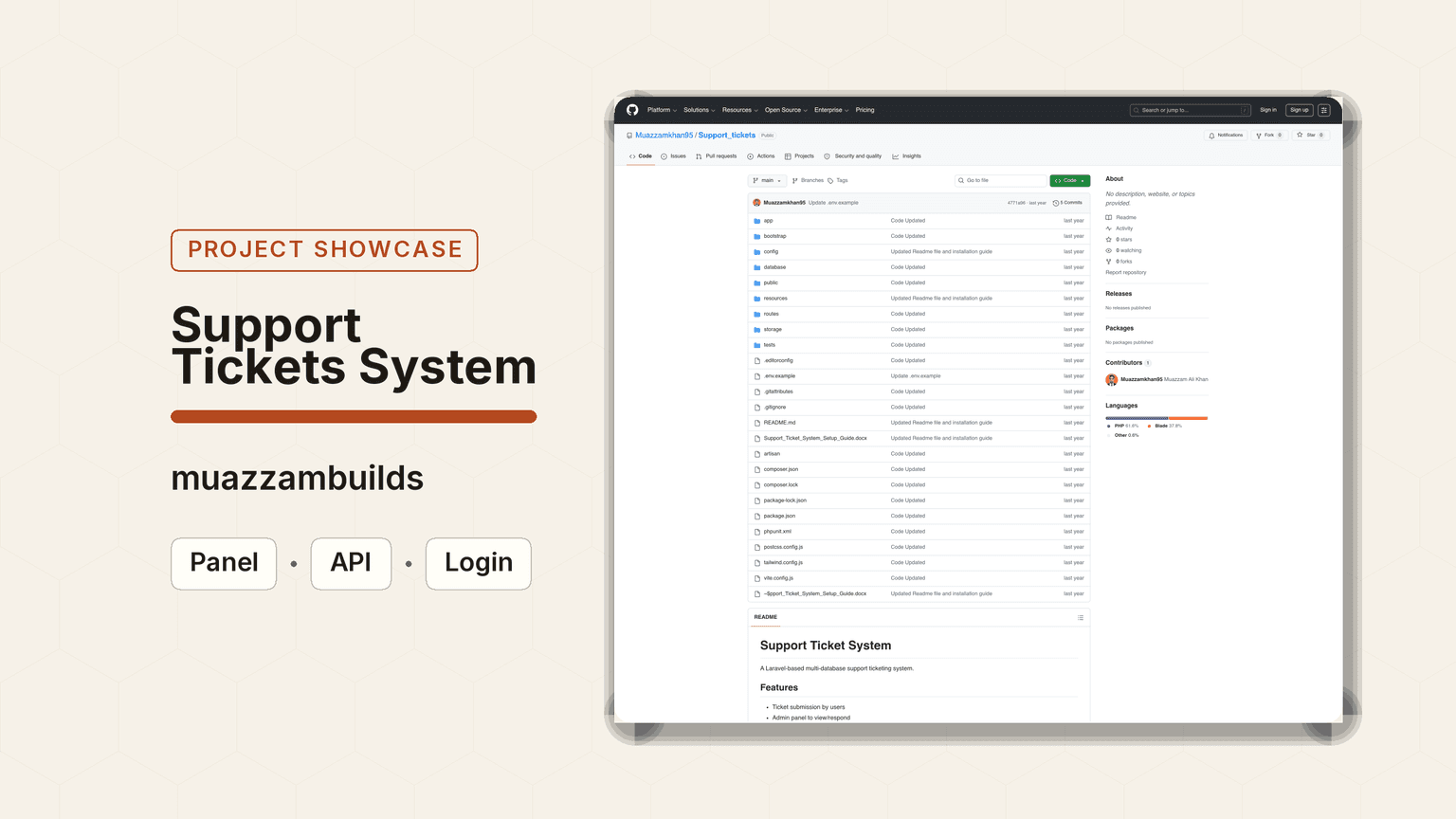The width and height of the screenshot is (1456, 819).
Task: Open the main branch selector dropdown
Action: [x=767, y=180]
